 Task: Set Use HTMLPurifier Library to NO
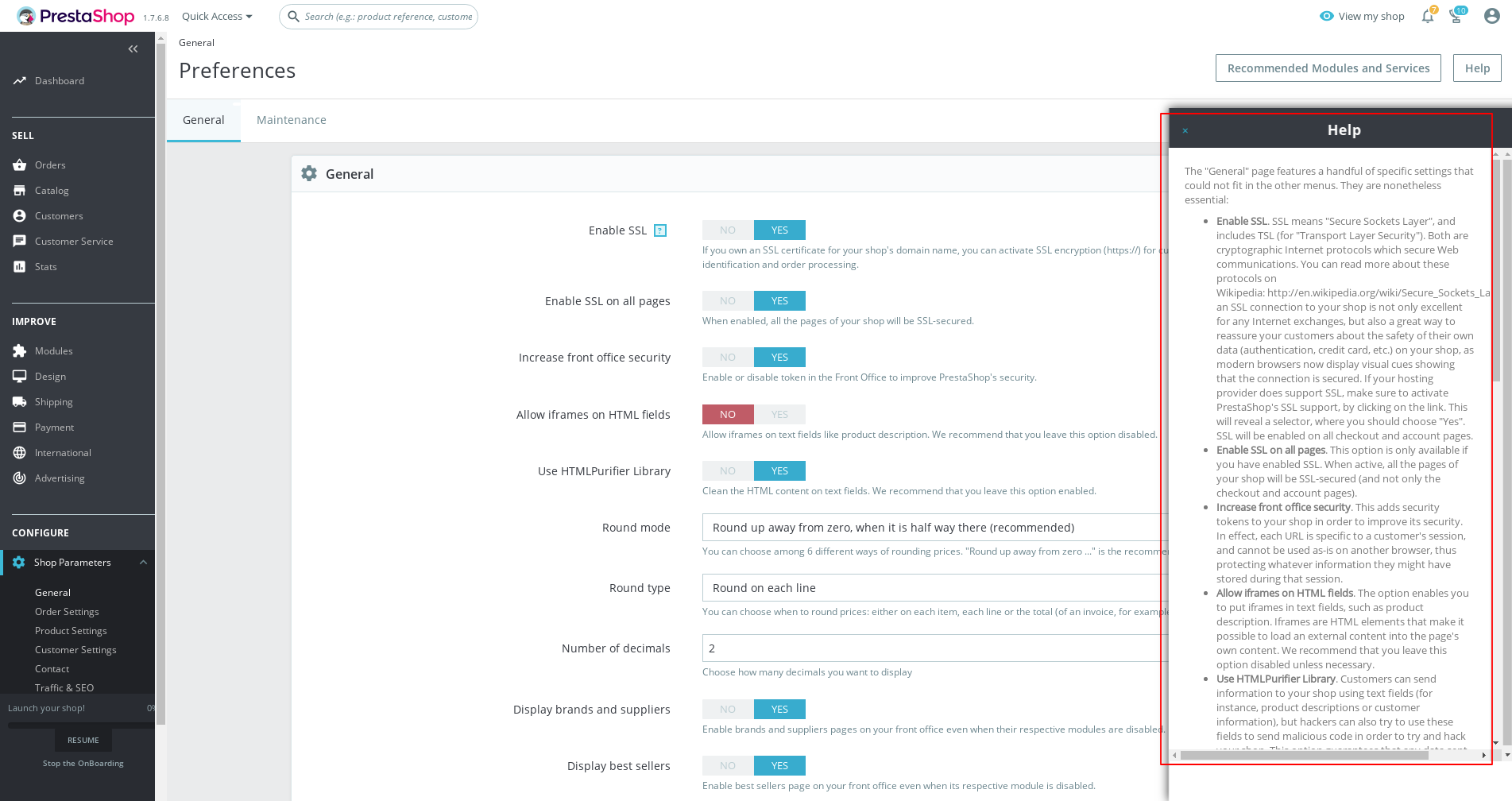[x=728, y=471]
